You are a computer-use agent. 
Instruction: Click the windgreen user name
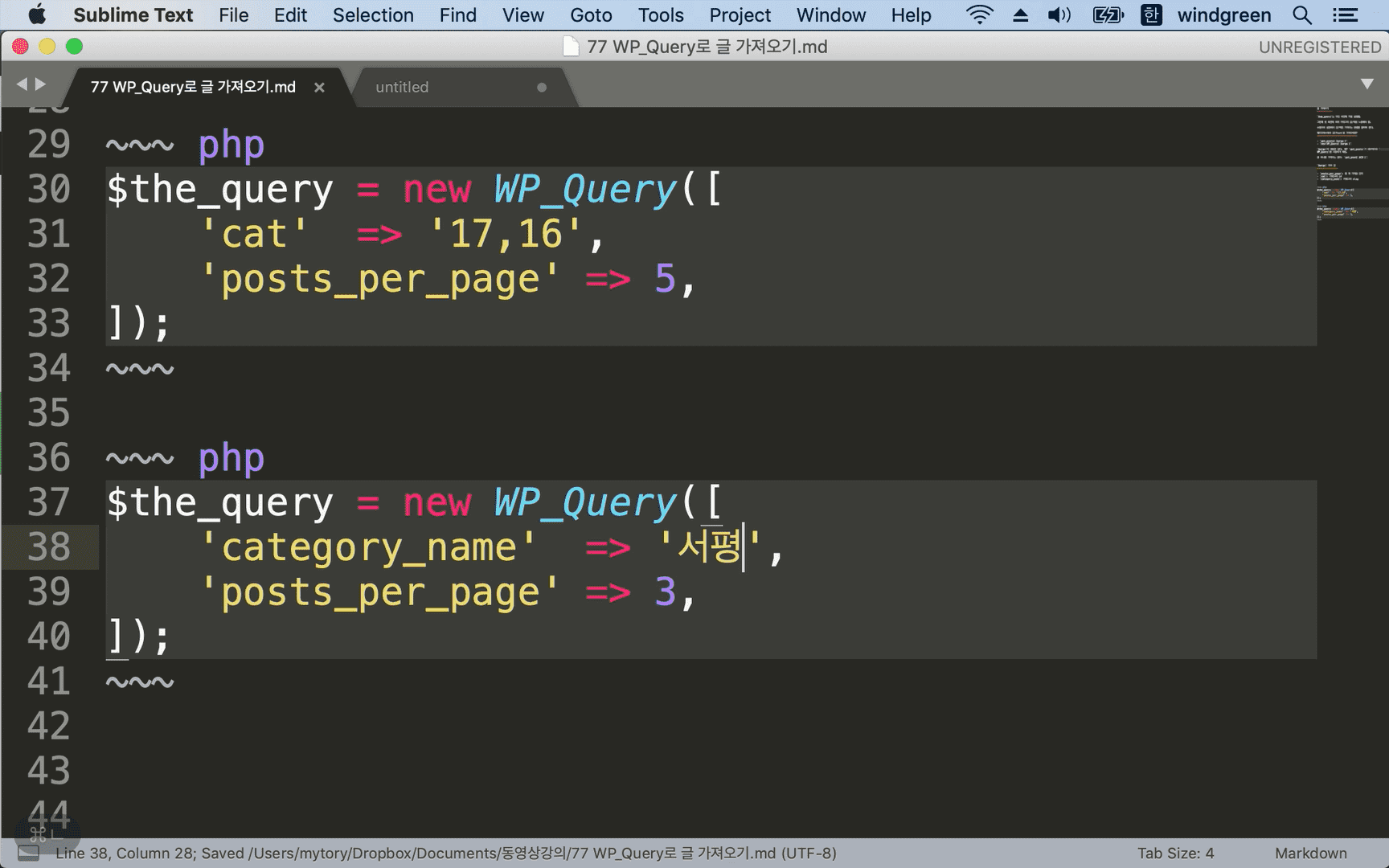pyautogui.click(x=1224, y=15)
